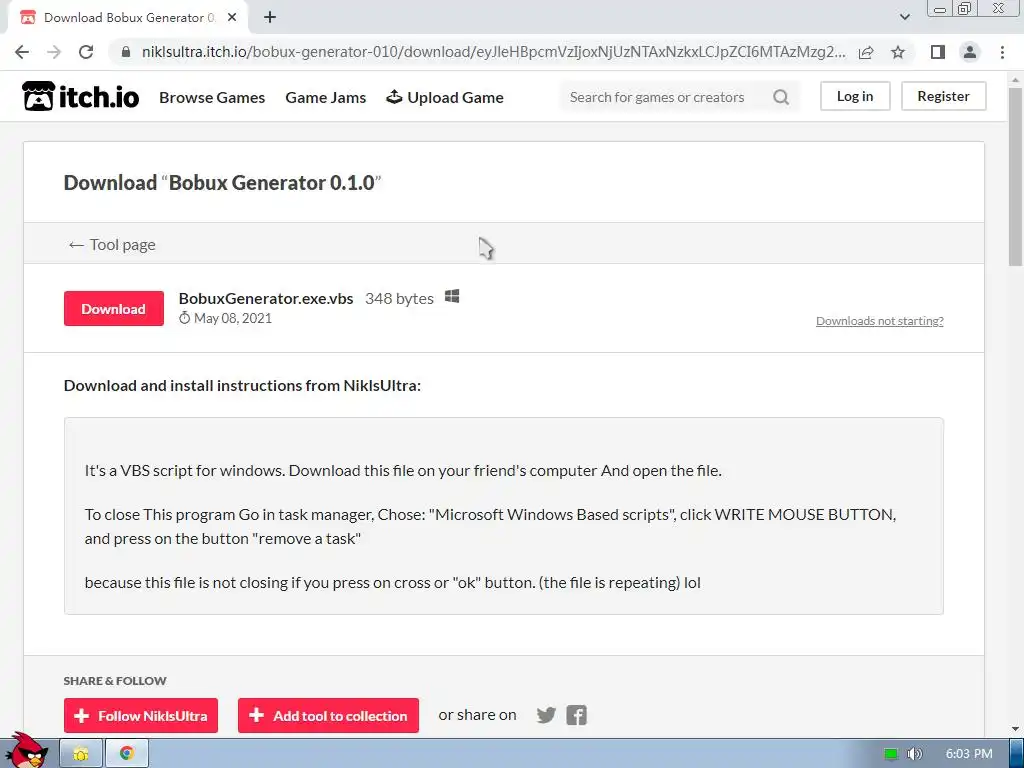Click the Windows platform icon
Image resolution: width=1024 pixels, height=768 pixels.
click(x=452, y=297)
